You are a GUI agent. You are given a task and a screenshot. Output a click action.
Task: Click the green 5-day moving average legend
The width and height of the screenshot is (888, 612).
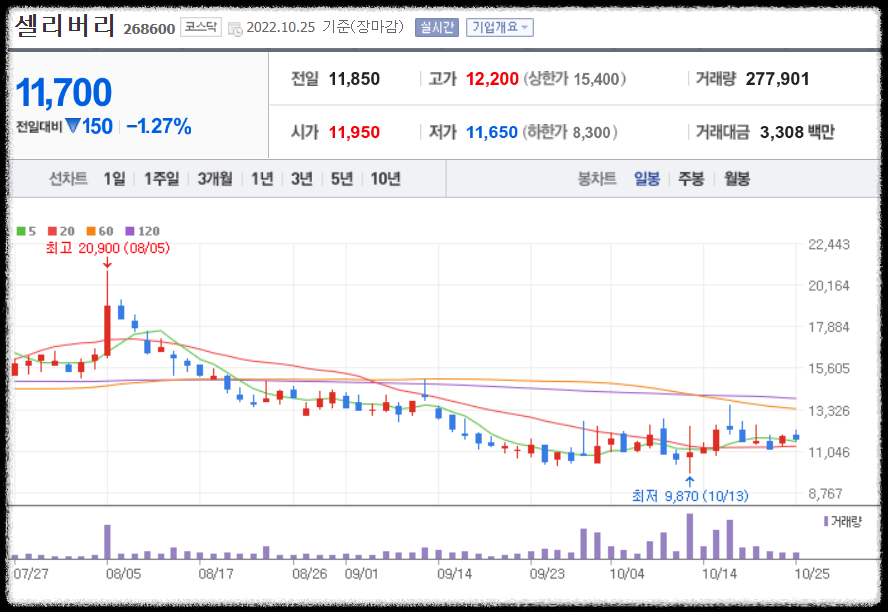click(26, 231)
